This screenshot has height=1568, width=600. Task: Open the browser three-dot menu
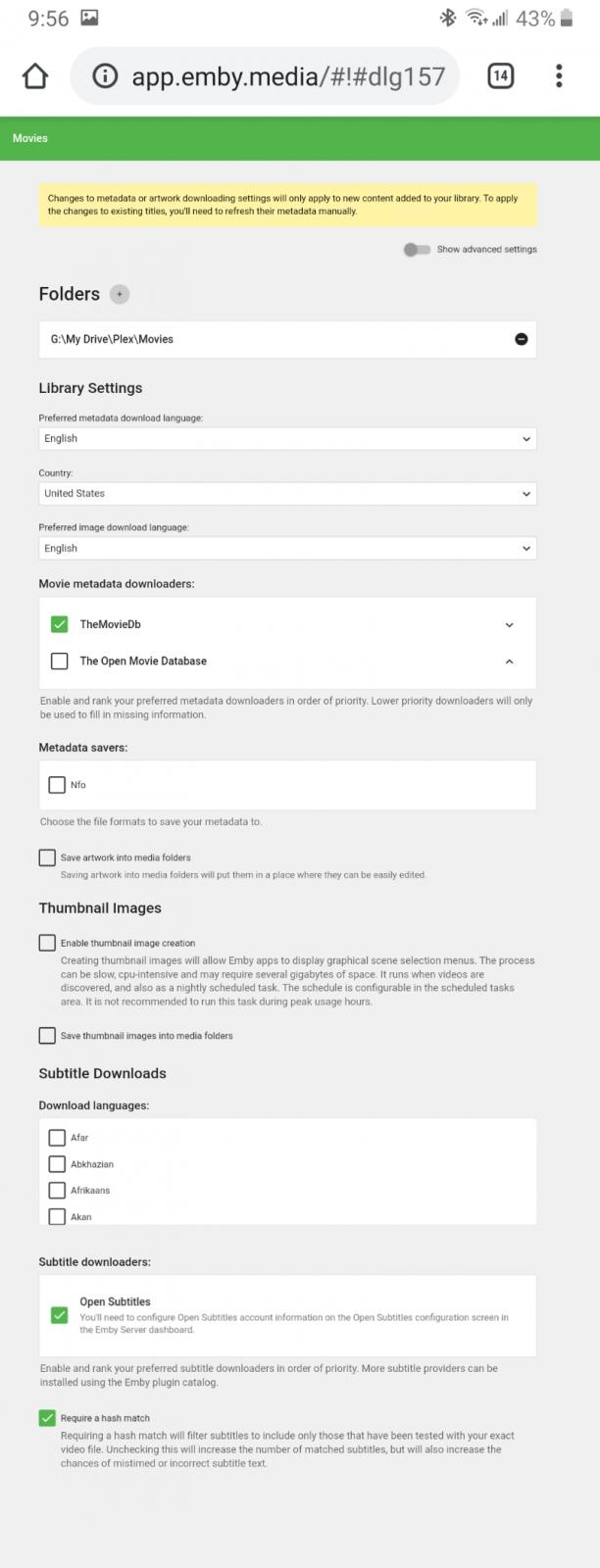point(559,76)
